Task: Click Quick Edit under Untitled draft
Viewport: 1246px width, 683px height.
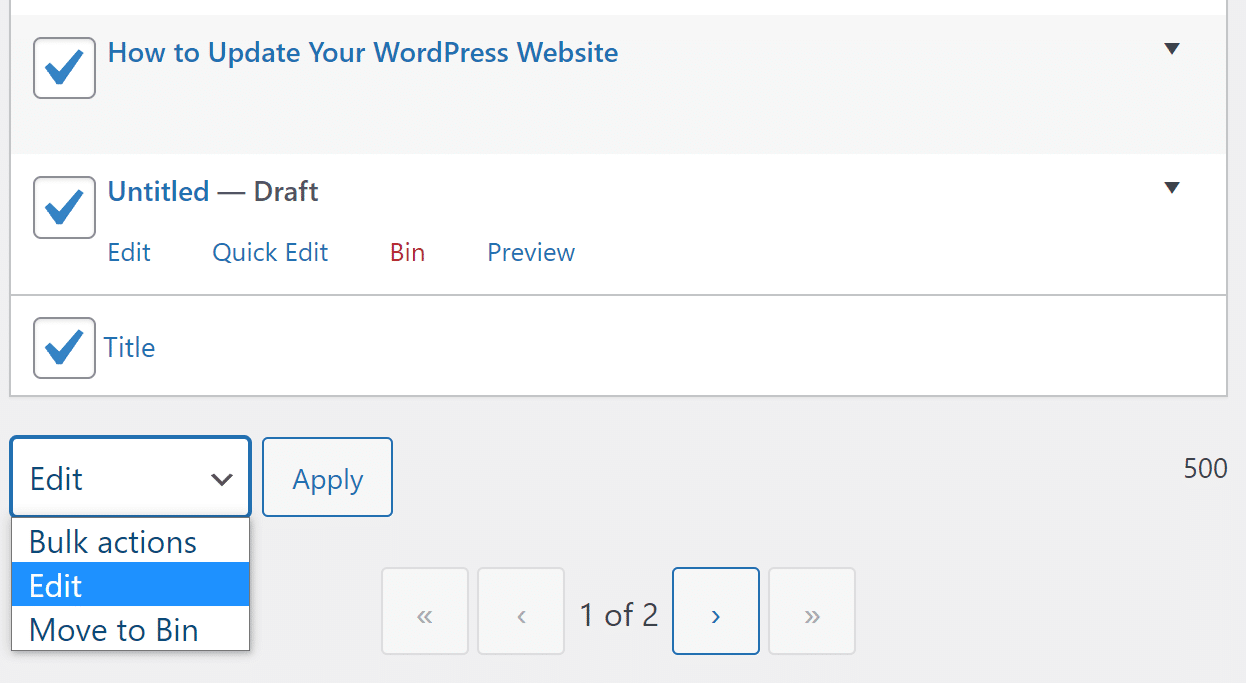Action: tap(270, 253)
